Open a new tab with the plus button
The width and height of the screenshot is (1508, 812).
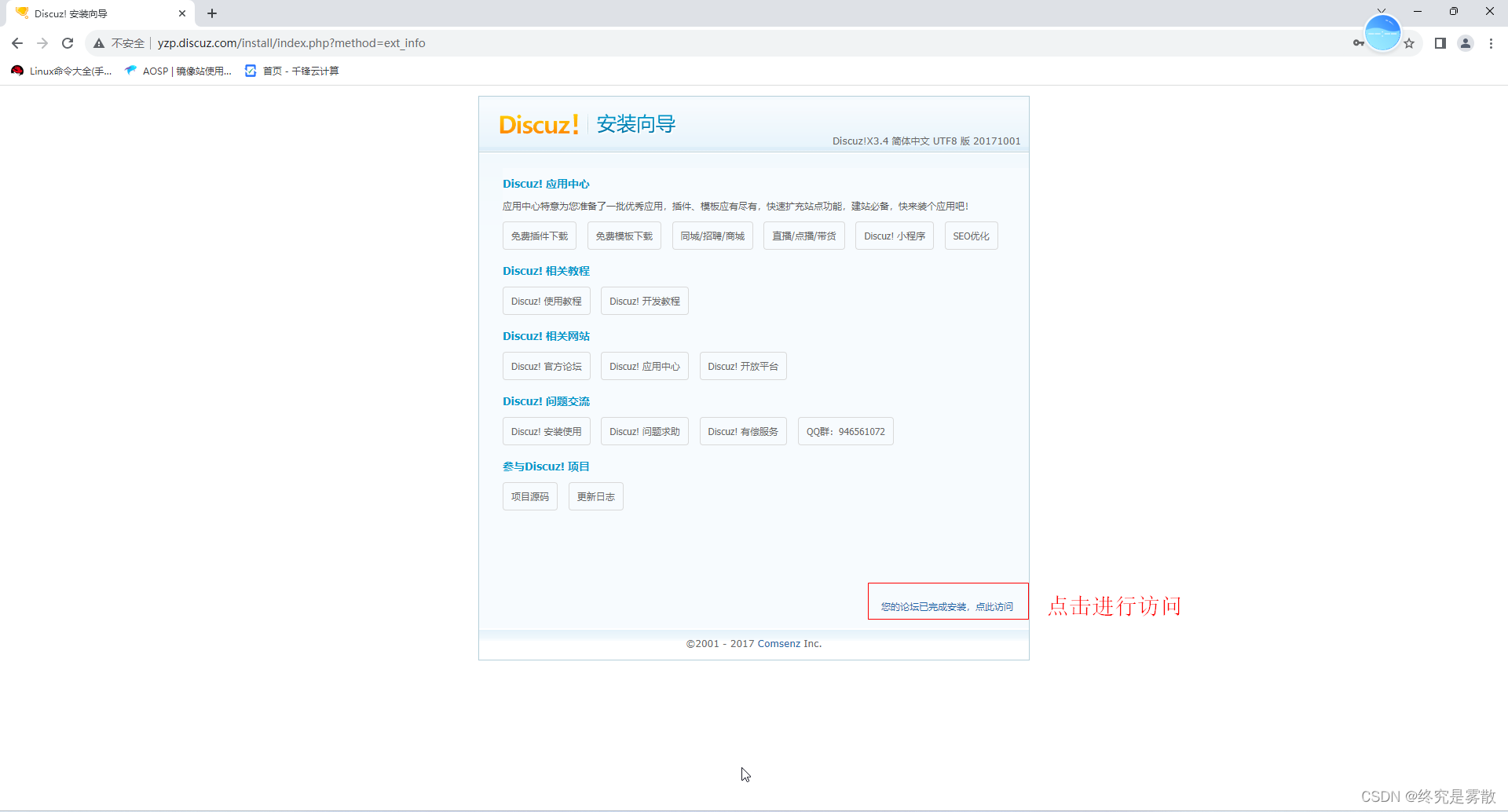pyautogui.click(x=212, y=13)
